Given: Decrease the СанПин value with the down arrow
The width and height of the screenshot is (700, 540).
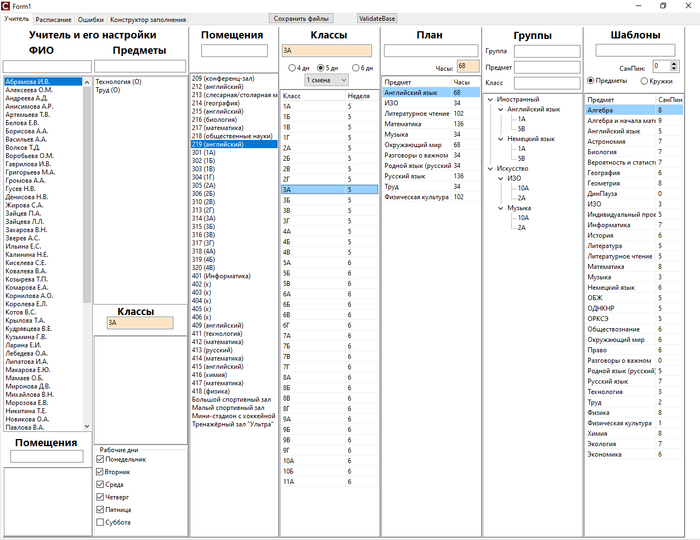Looking at the screenshot, I should (x=674, y=69).
